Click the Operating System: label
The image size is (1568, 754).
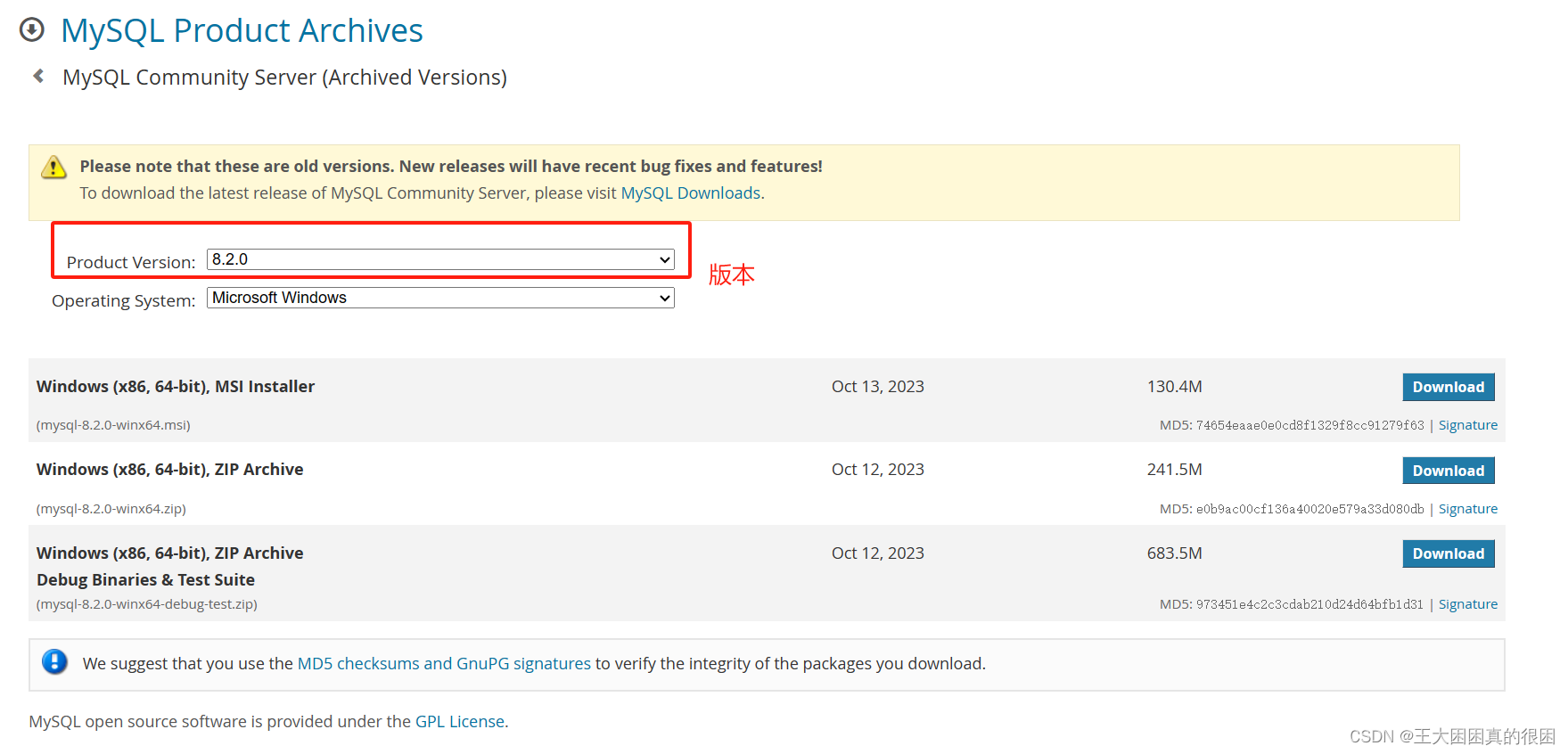[124, 301]
